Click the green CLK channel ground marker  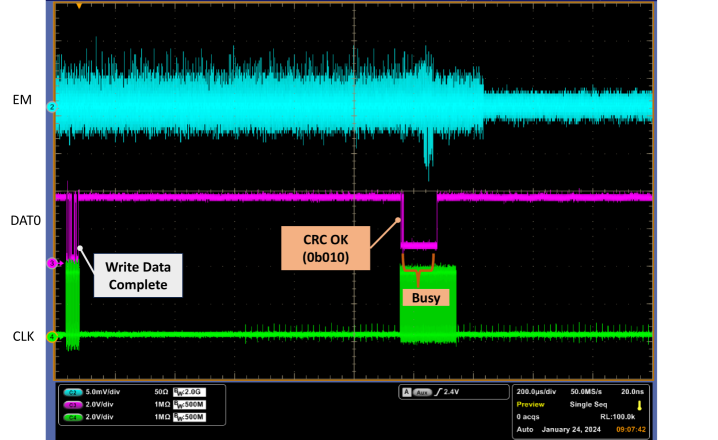(50, 335)
